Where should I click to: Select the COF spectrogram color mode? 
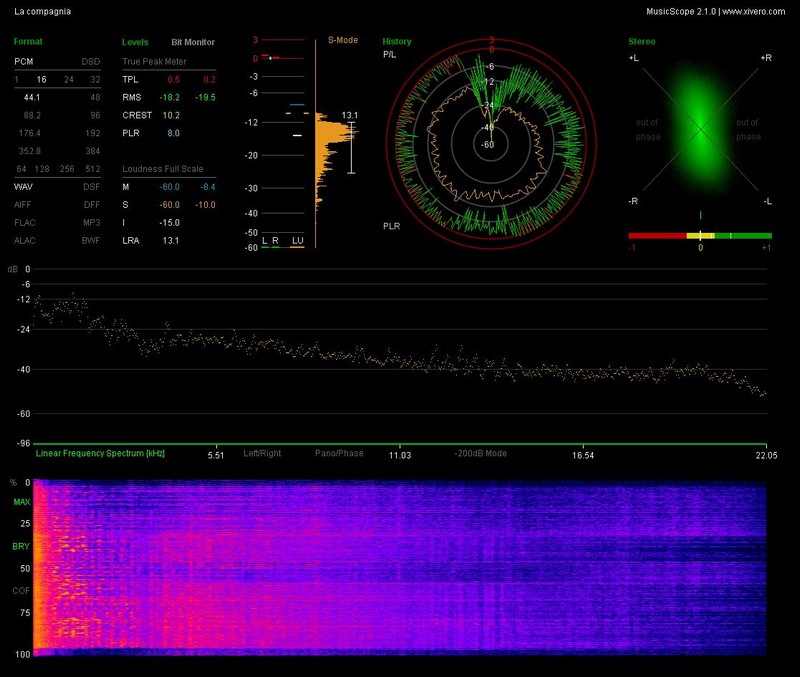click(21, 591)
